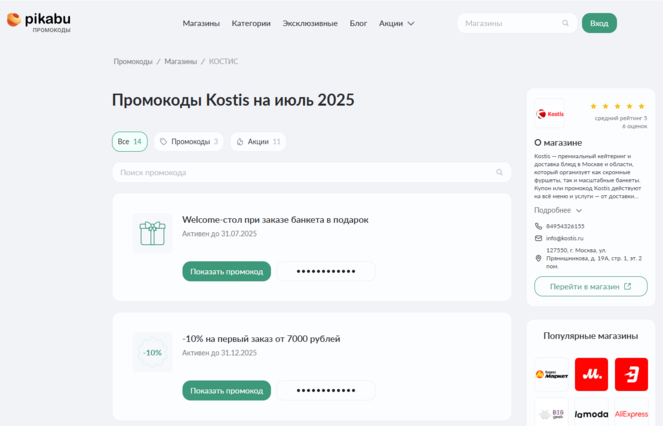Click the envelope icon next to info@kostis.ru

click(538, 238)
